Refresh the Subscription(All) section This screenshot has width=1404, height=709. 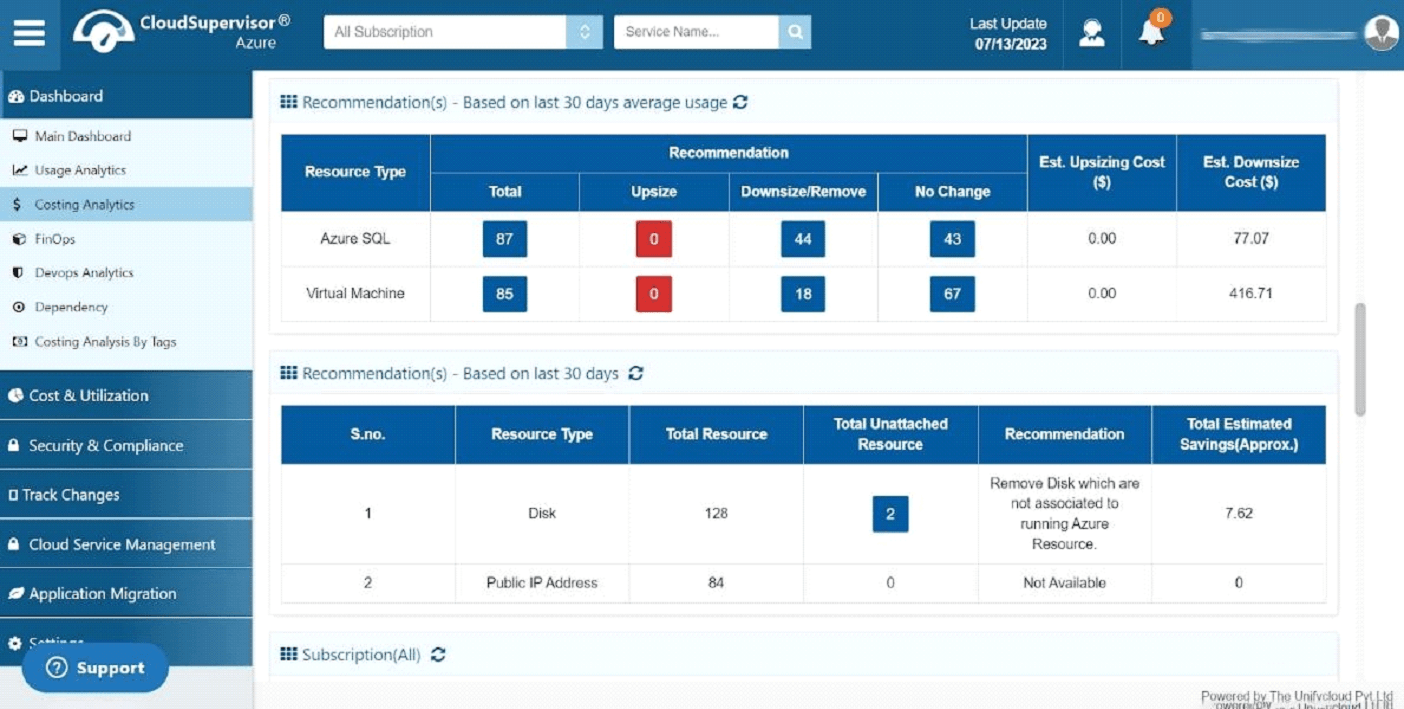(438, 655)
